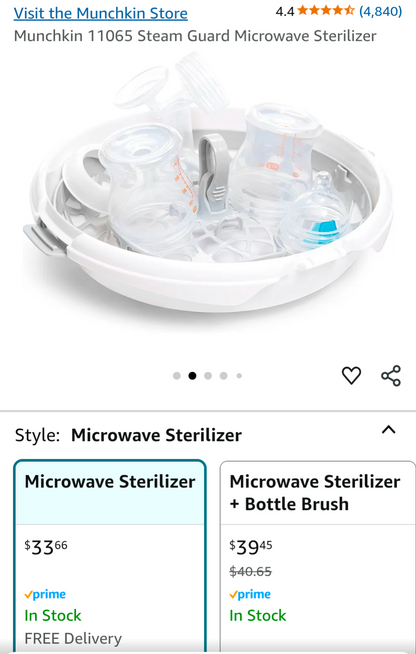Screen dimensions: 416x654
Task: Select third image carousel dot
Action: point(208,376)
